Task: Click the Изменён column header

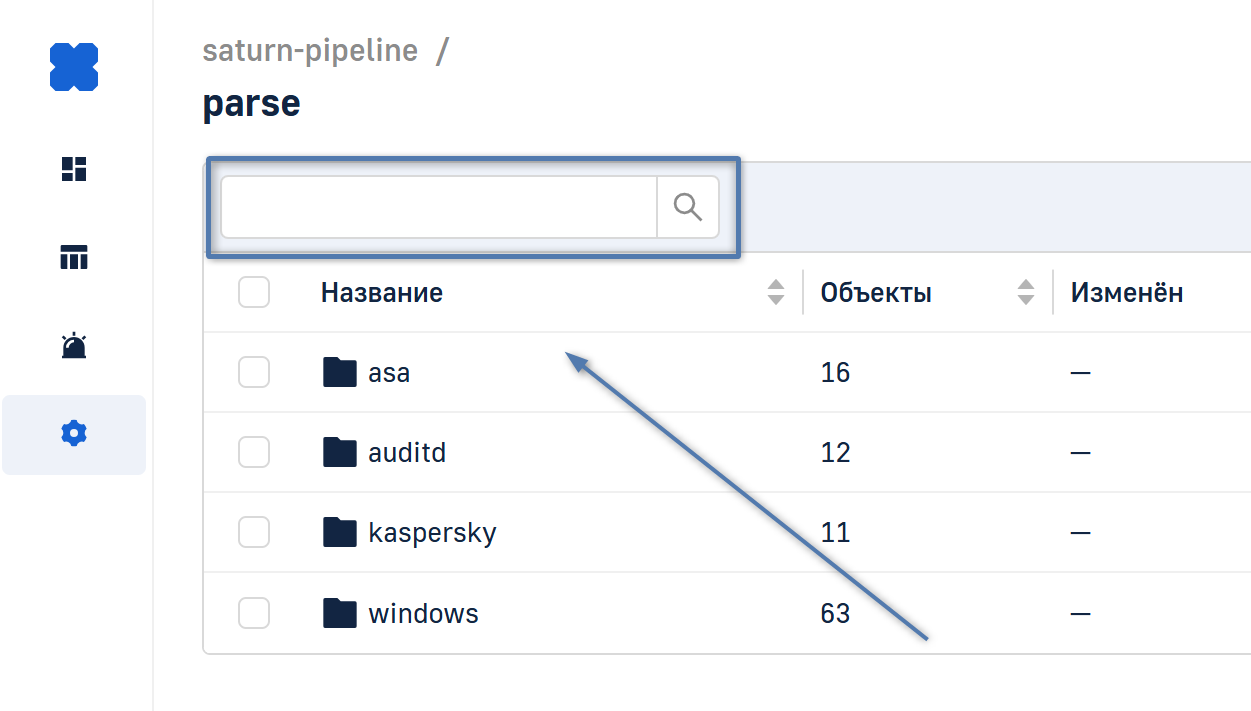Action: pyautogui.click(x=1127, y=292)
